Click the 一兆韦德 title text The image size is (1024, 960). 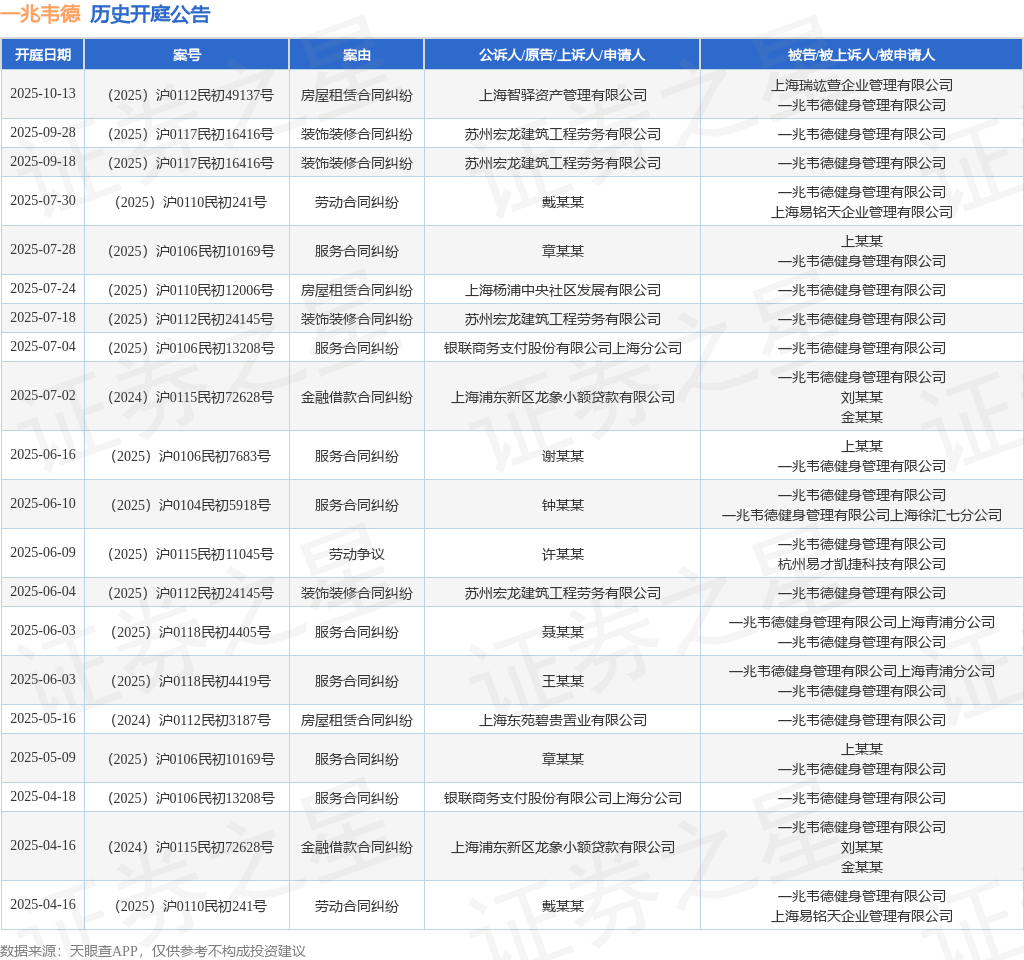40,14
